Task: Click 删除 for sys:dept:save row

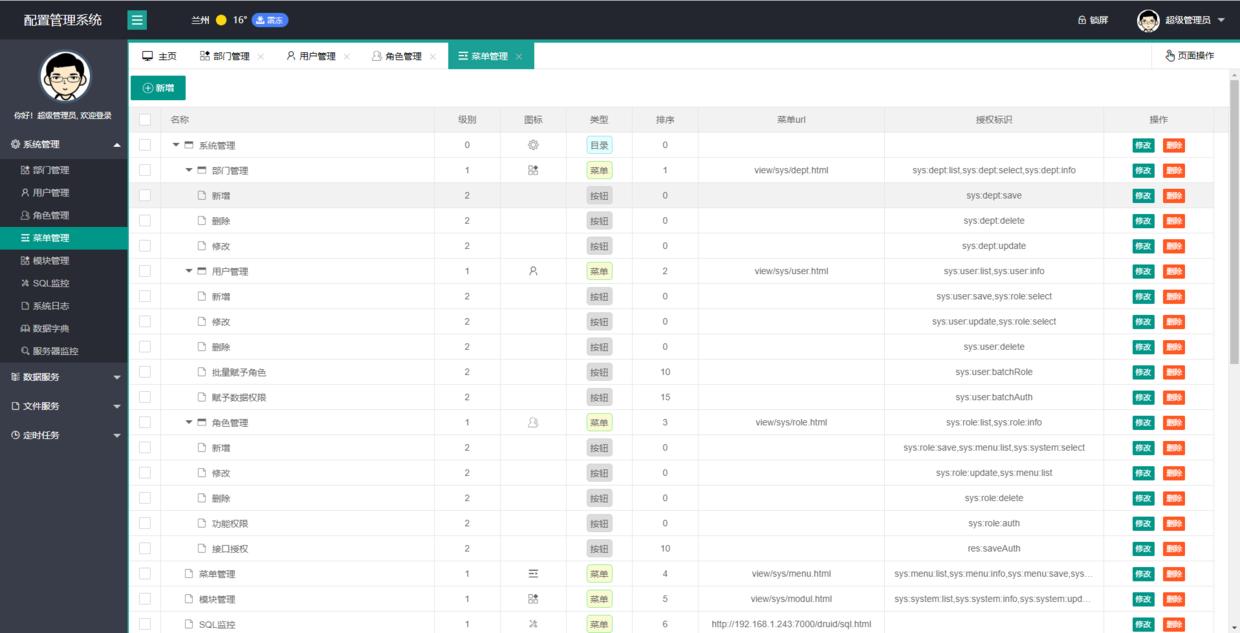Action: pyautogui.click(x=1173, y=196)
